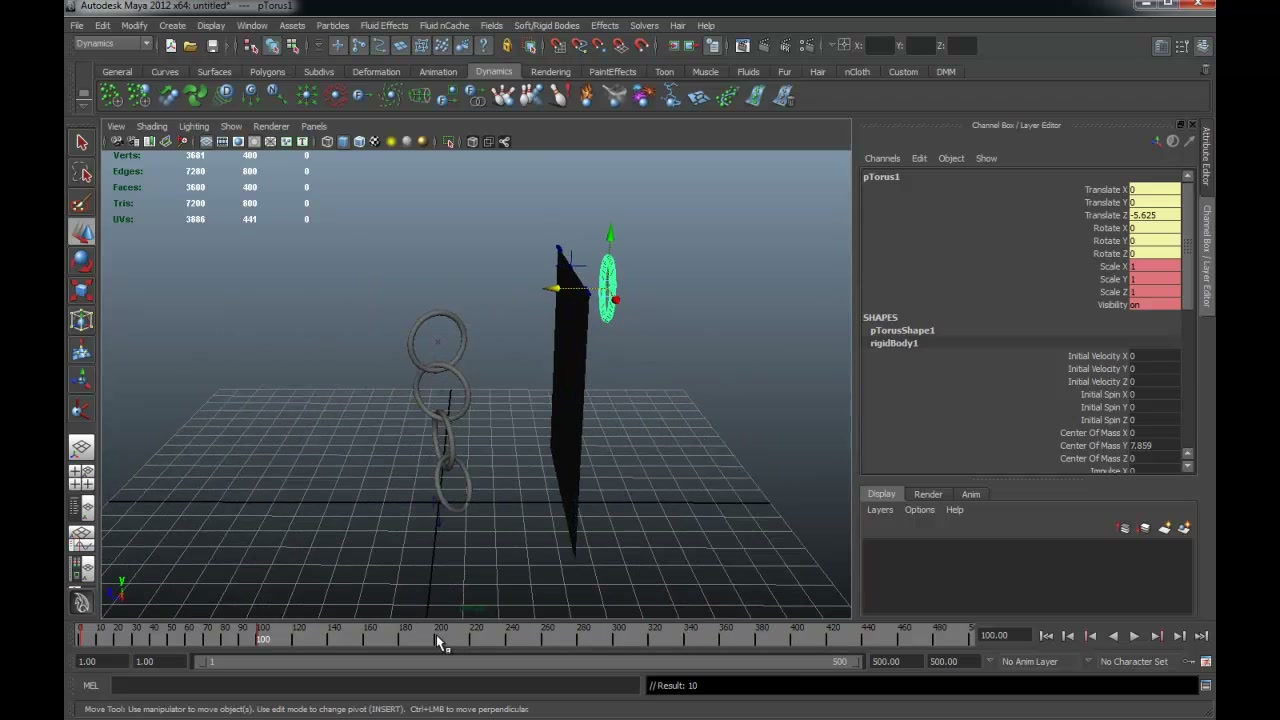Screen dimensions: 1280x720
Task: Open the Dynamics menu set dropdown
Action: (113, 44)
